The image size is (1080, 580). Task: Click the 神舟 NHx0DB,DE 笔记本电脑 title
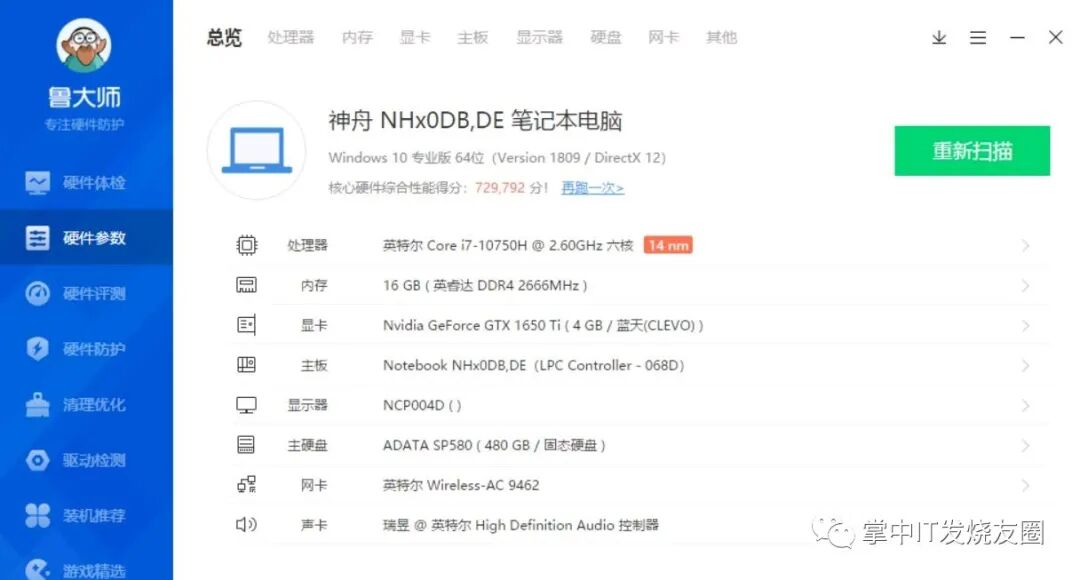tap(475, 121)
